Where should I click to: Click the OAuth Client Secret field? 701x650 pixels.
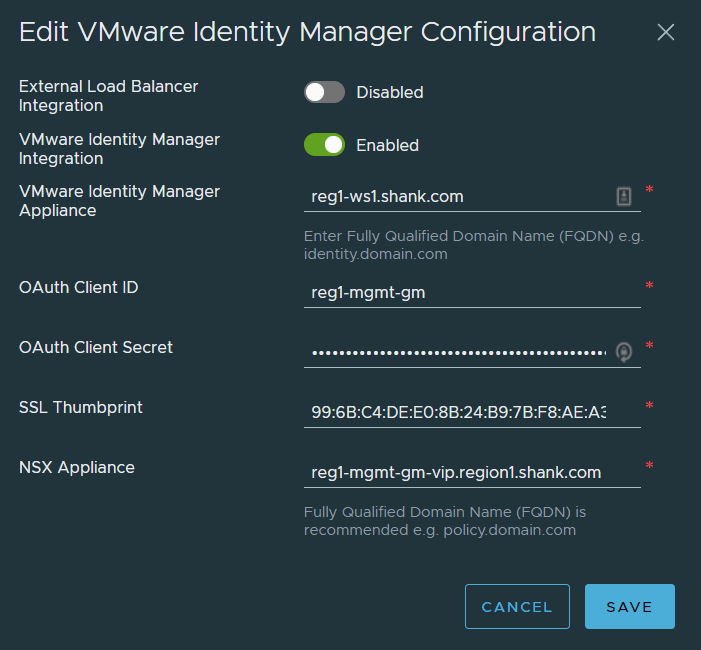coord(472,353)
